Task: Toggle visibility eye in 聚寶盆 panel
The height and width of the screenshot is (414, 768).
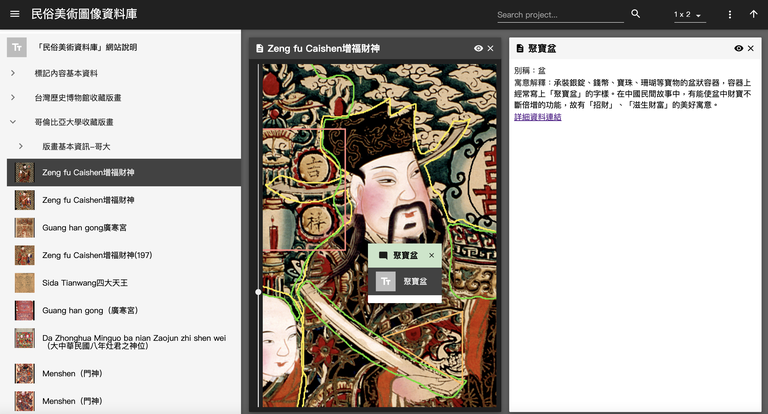Action: click(x=739, y=49)
